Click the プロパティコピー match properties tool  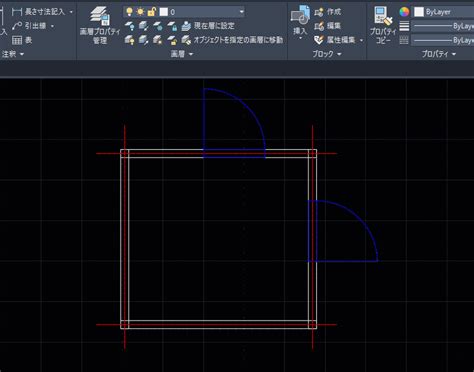tap(383, 25)
